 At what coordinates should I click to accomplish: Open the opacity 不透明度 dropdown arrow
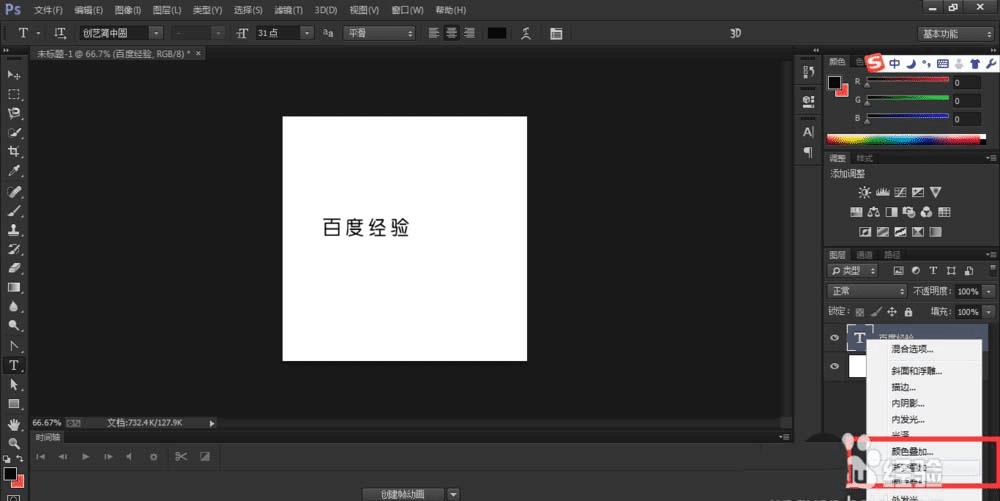point(989,291)
